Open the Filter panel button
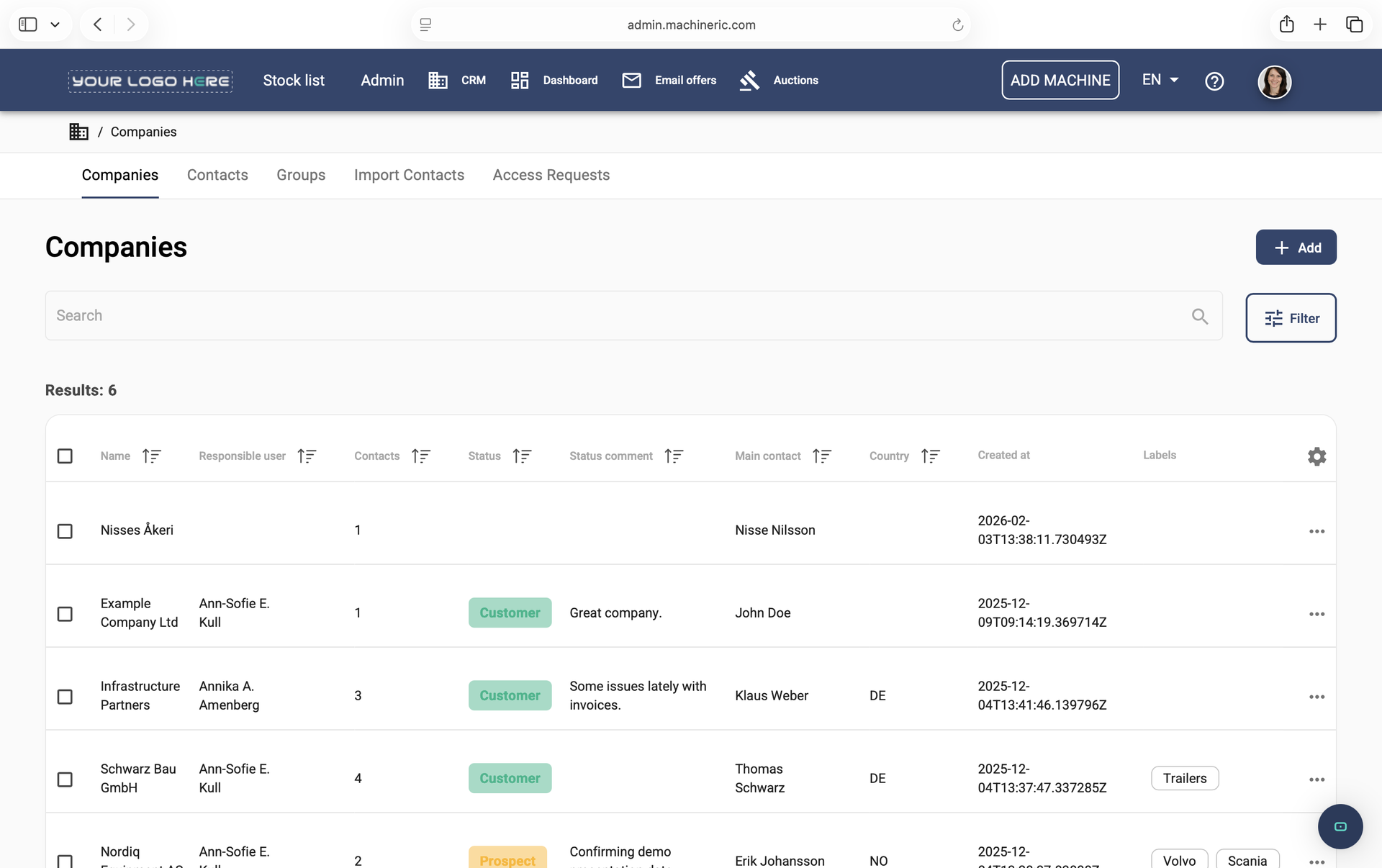Screen dimensions: 1382x868 [1291, 318]
